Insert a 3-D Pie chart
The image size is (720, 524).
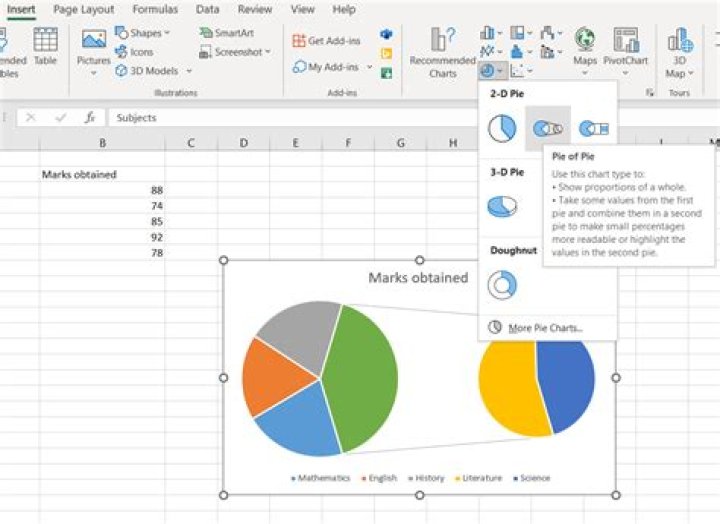pos(501,206)
